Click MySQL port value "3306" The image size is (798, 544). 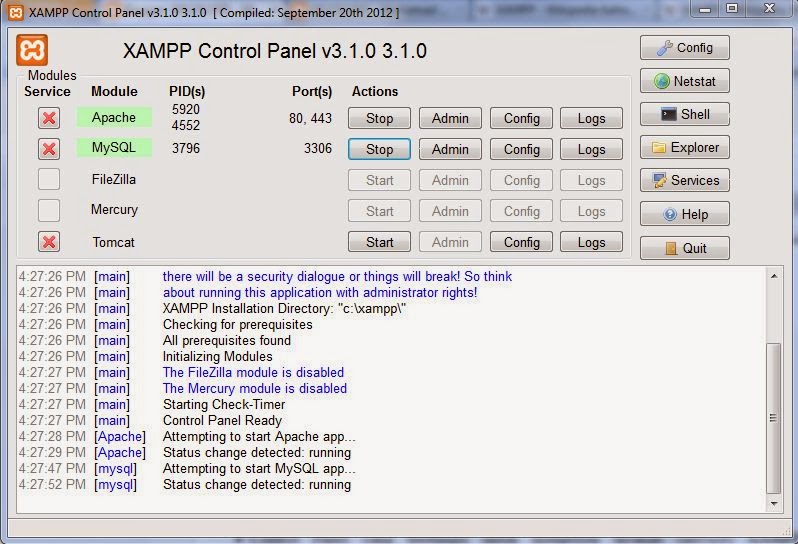(318, 149)
